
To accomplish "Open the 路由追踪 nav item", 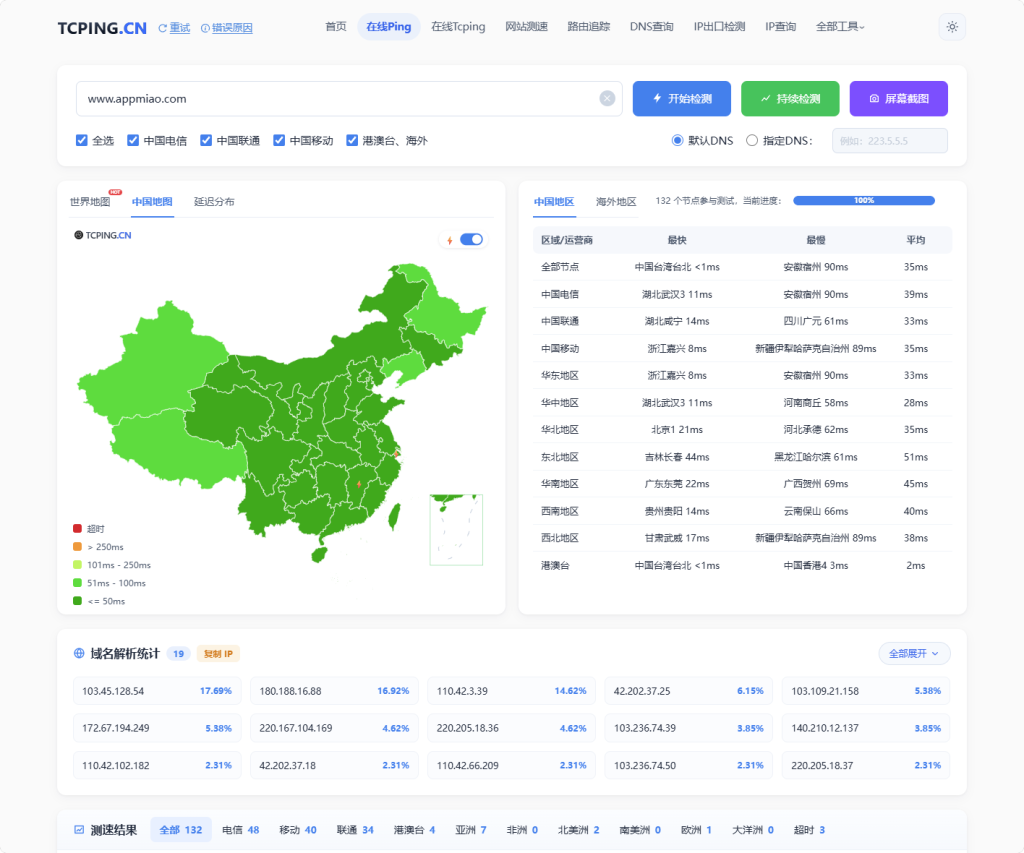I will [588, 27].
